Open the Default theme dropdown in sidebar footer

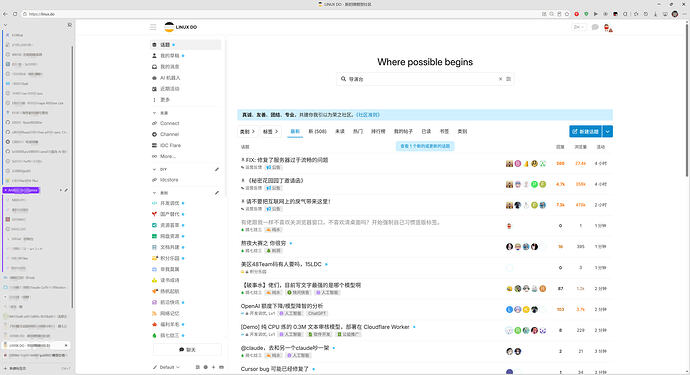click(x=166, y=367)
